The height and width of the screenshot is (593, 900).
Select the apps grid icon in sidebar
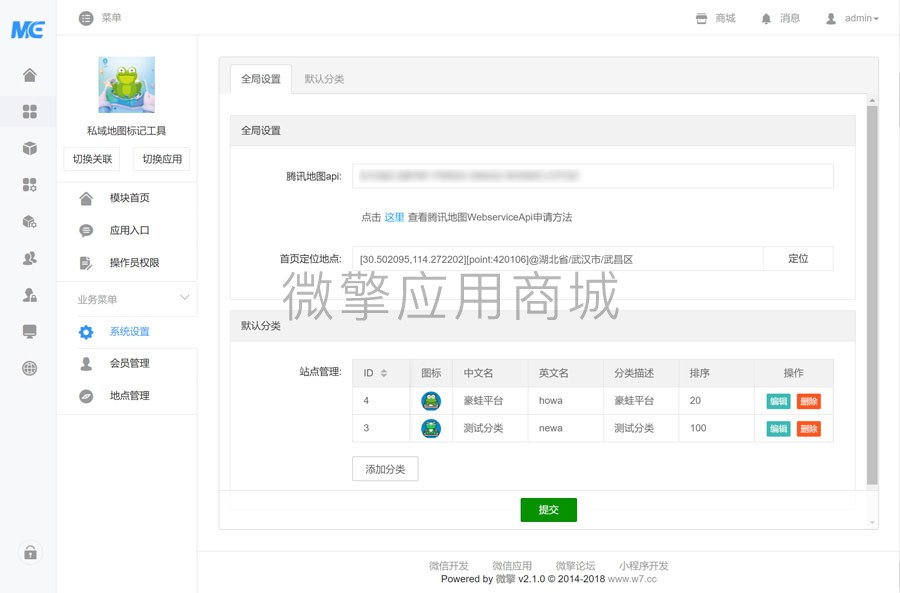point(29,112)
